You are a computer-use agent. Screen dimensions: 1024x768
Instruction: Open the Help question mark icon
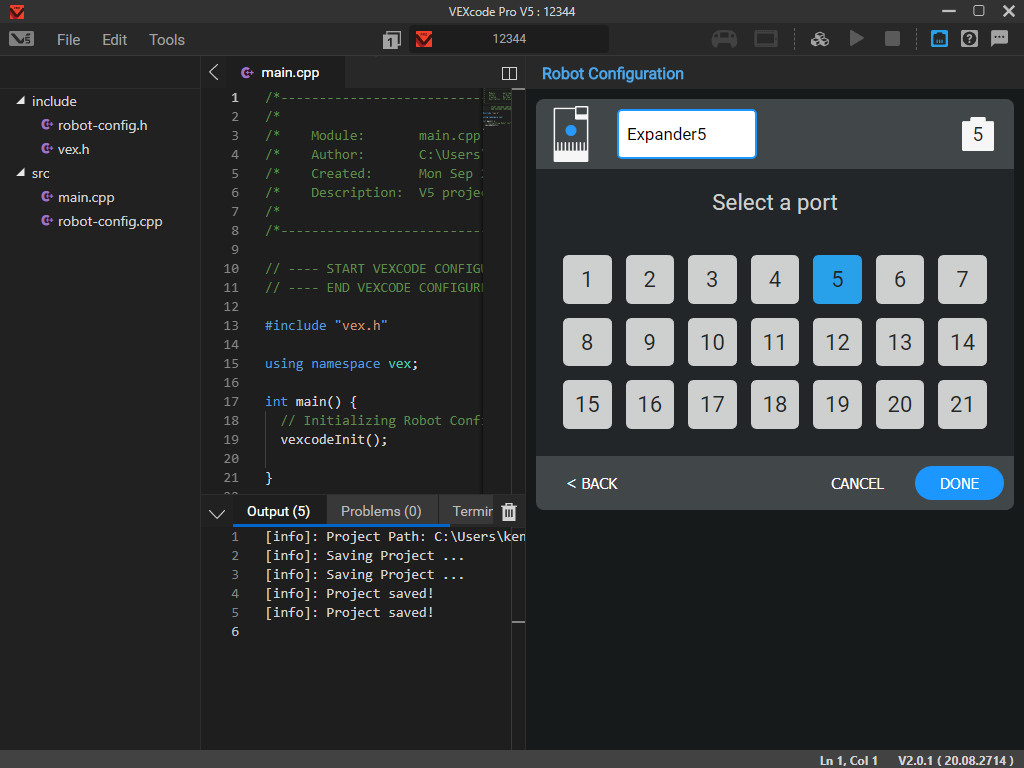(x=969, y=39)
